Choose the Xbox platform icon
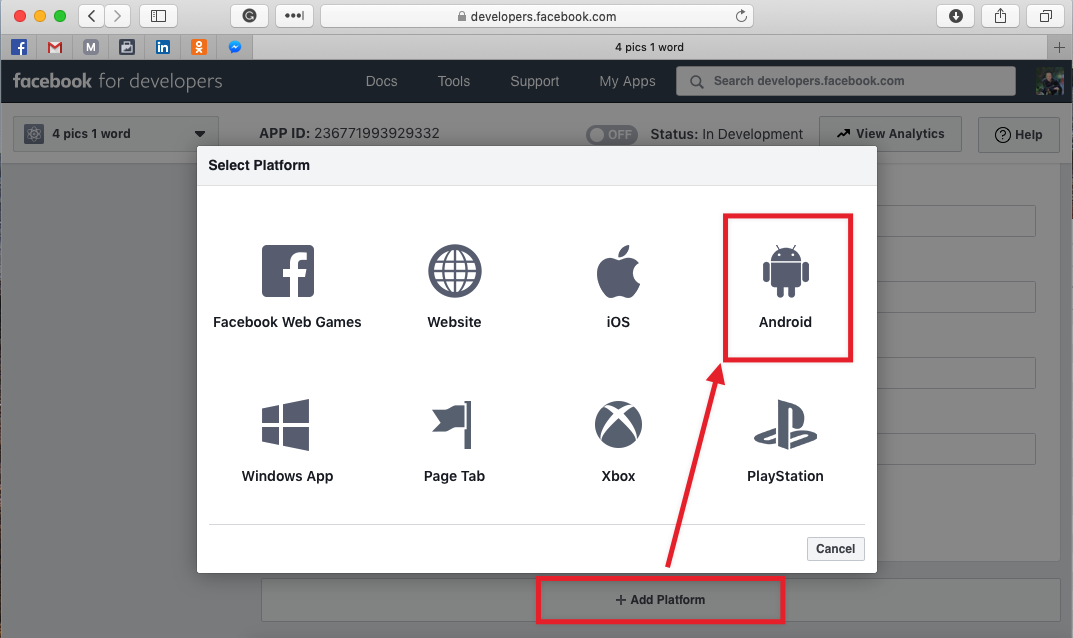This screenshot has height=638, width=1073. 619,424
